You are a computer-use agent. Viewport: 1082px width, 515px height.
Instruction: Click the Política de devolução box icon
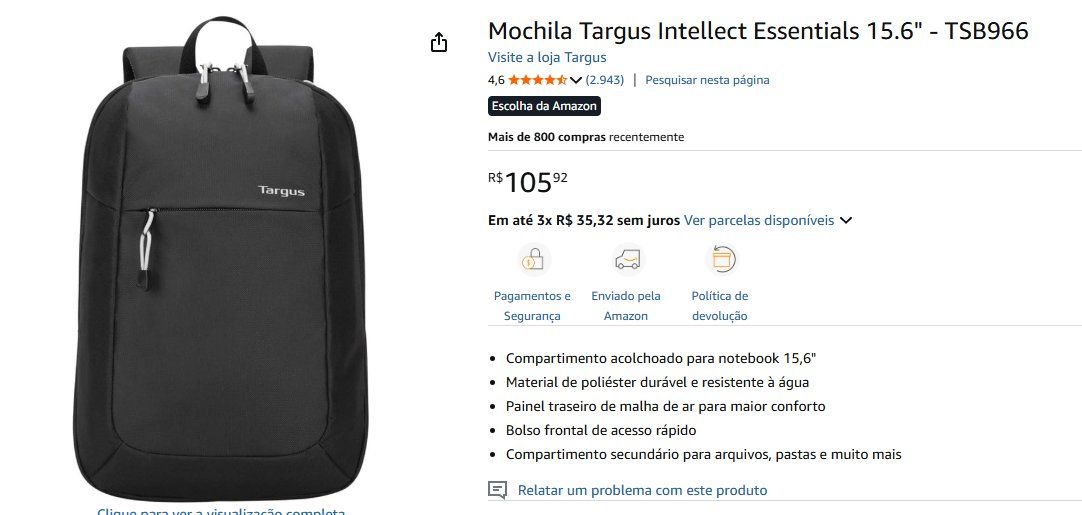[721, 260]
